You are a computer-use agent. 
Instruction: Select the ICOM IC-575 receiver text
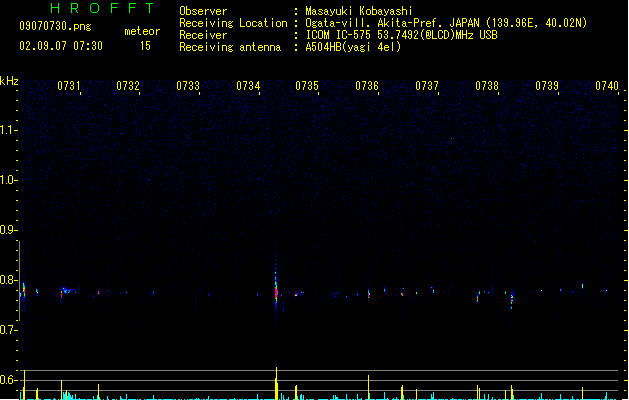[x=401, y=35]
